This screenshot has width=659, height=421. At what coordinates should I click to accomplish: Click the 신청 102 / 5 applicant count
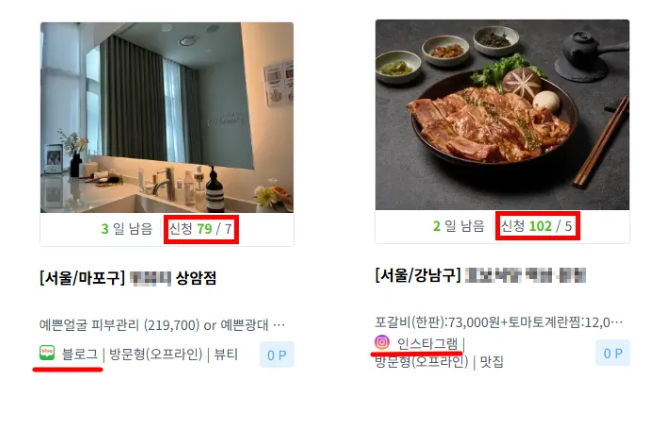pos(537,226)
